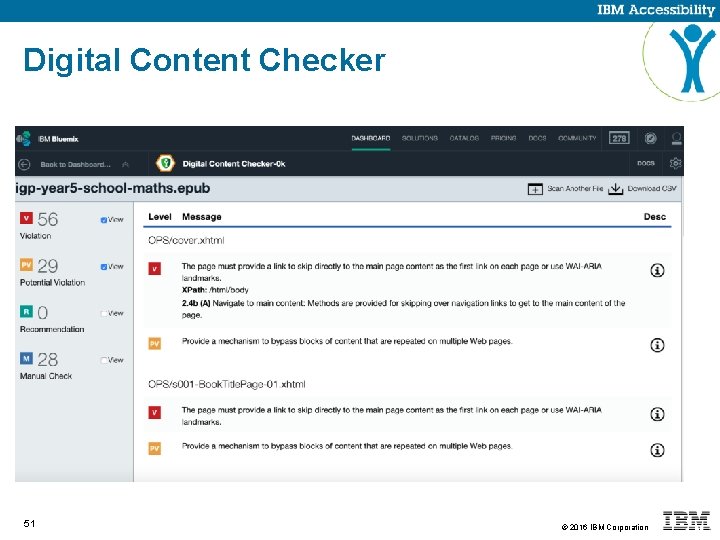
Task: Select the XPath: /html/body text
Action: [215, 290]
